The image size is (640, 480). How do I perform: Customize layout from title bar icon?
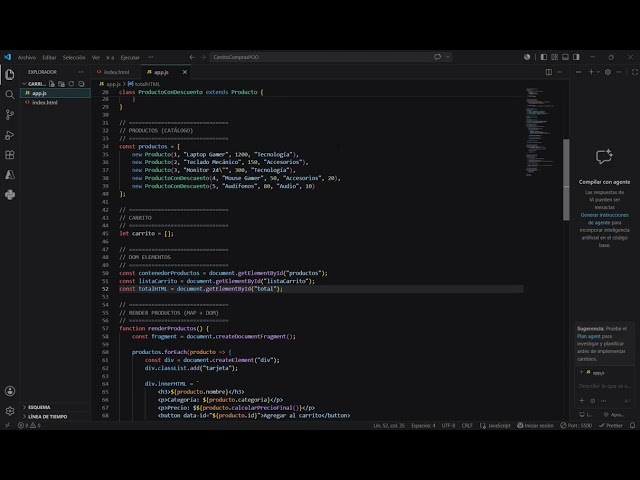(x=554, y=57)
